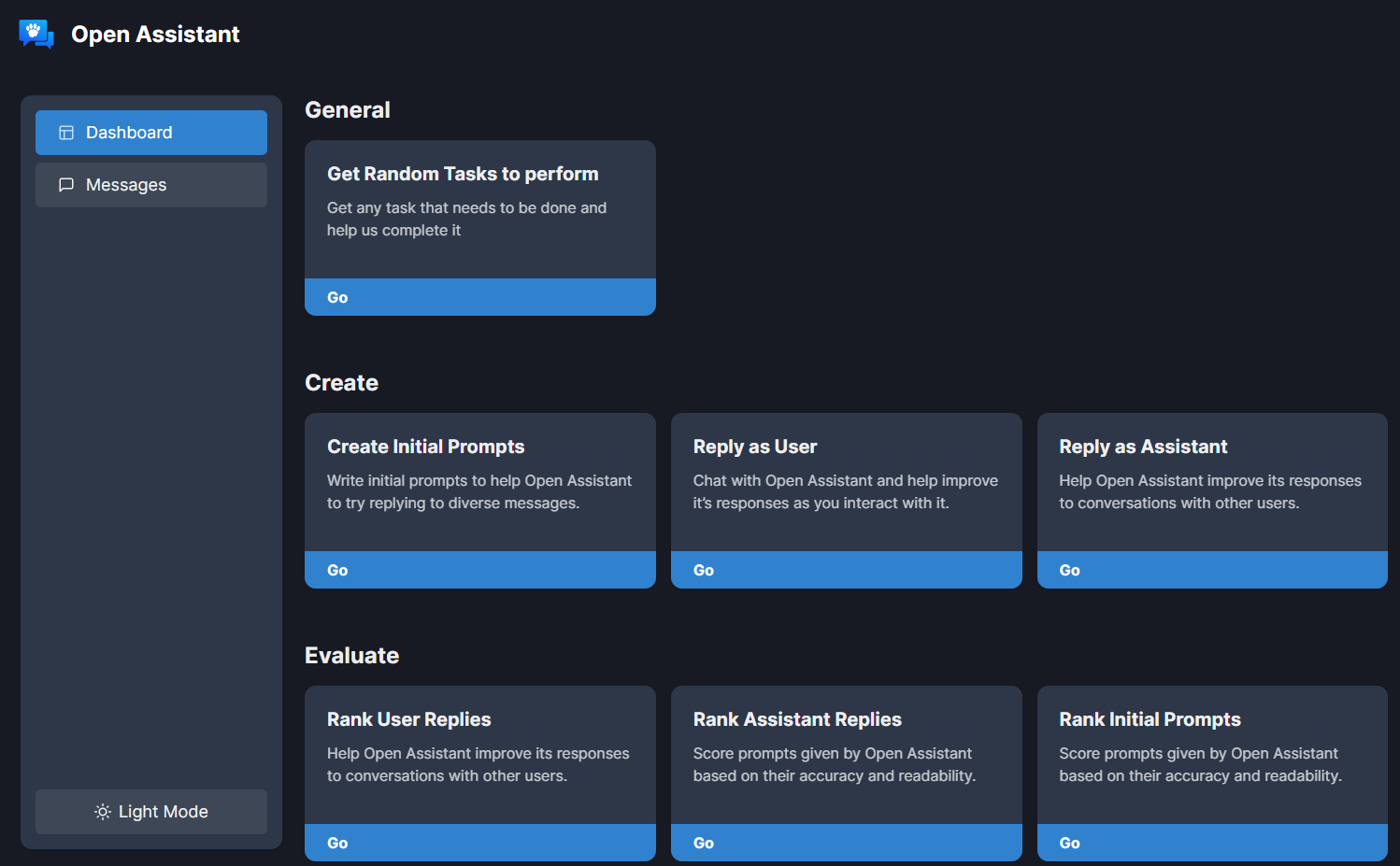Click Go under Reply as User

(x=847, y=570)
